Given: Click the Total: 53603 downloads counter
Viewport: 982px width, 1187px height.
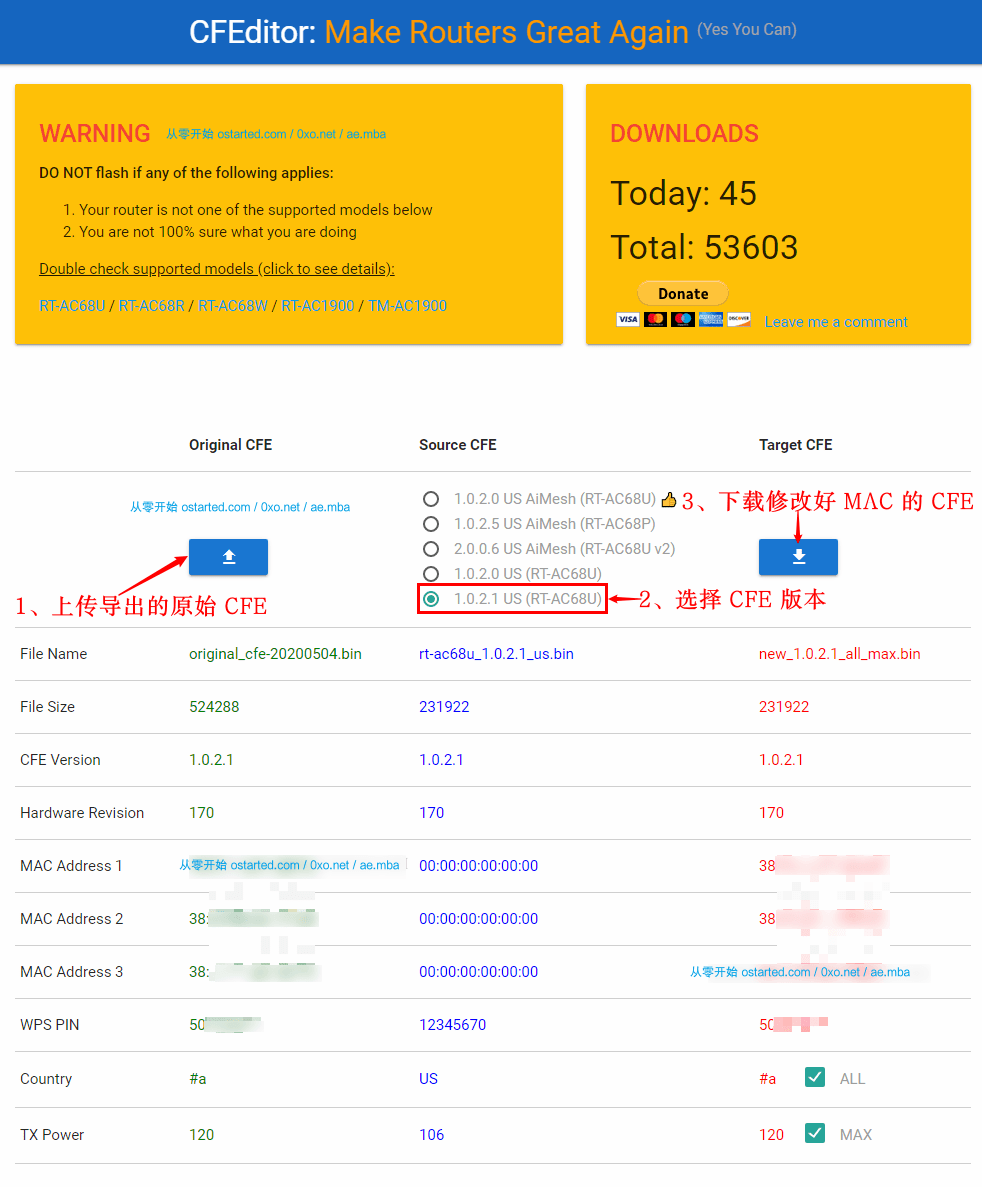Looking at the screenshot, I should 704,248.
